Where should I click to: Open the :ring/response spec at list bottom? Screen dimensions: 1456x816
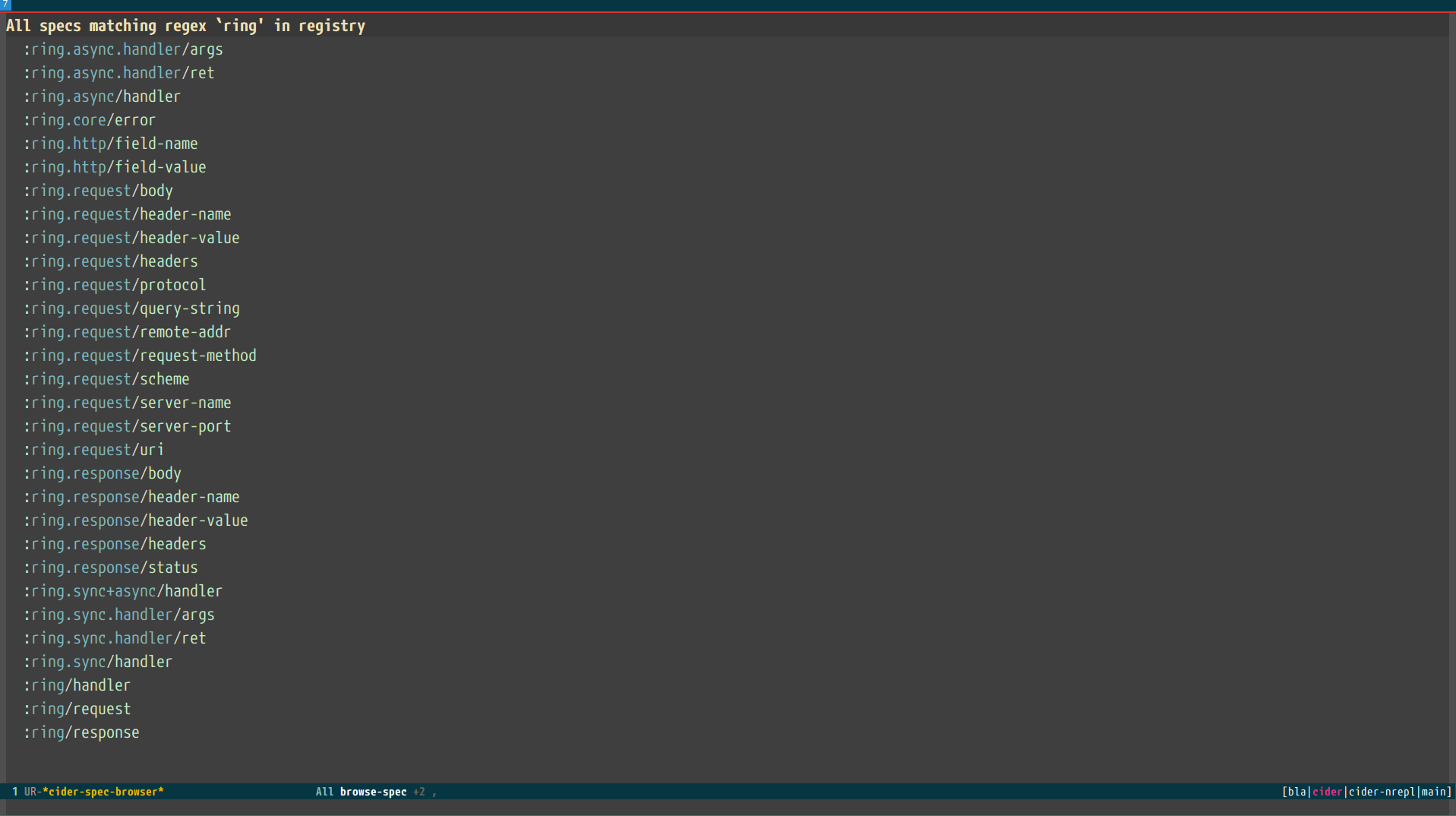[x=82, y=732]
